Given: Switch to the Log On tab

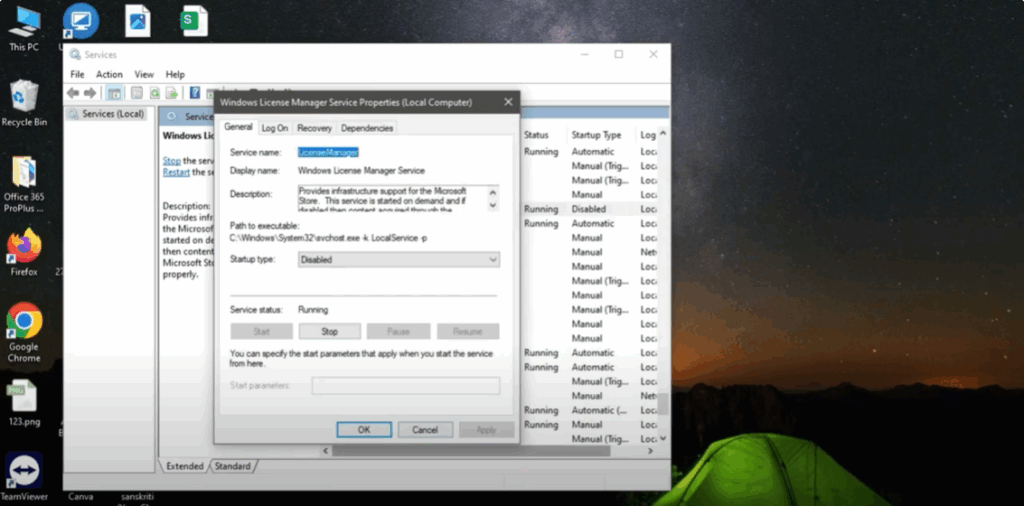Looking at the screenshot, I should point(274,128).
